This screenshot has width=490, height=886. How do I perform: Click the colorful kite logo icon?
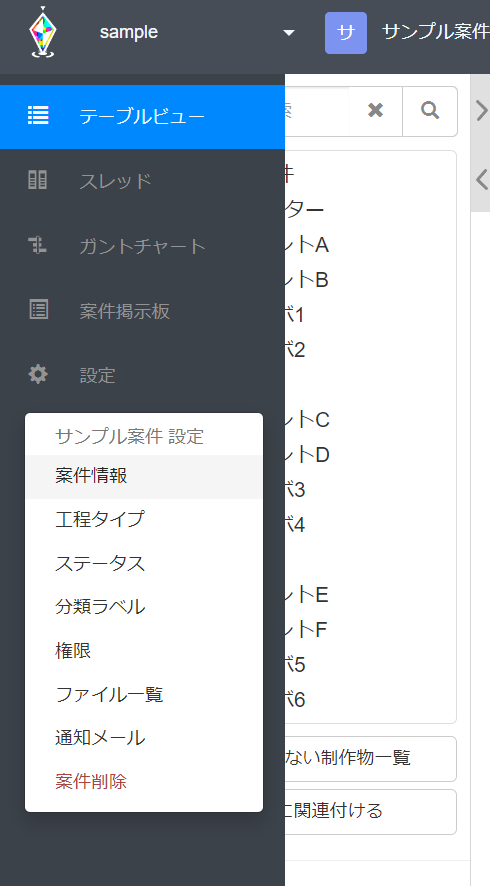click(x=43, y=32)
